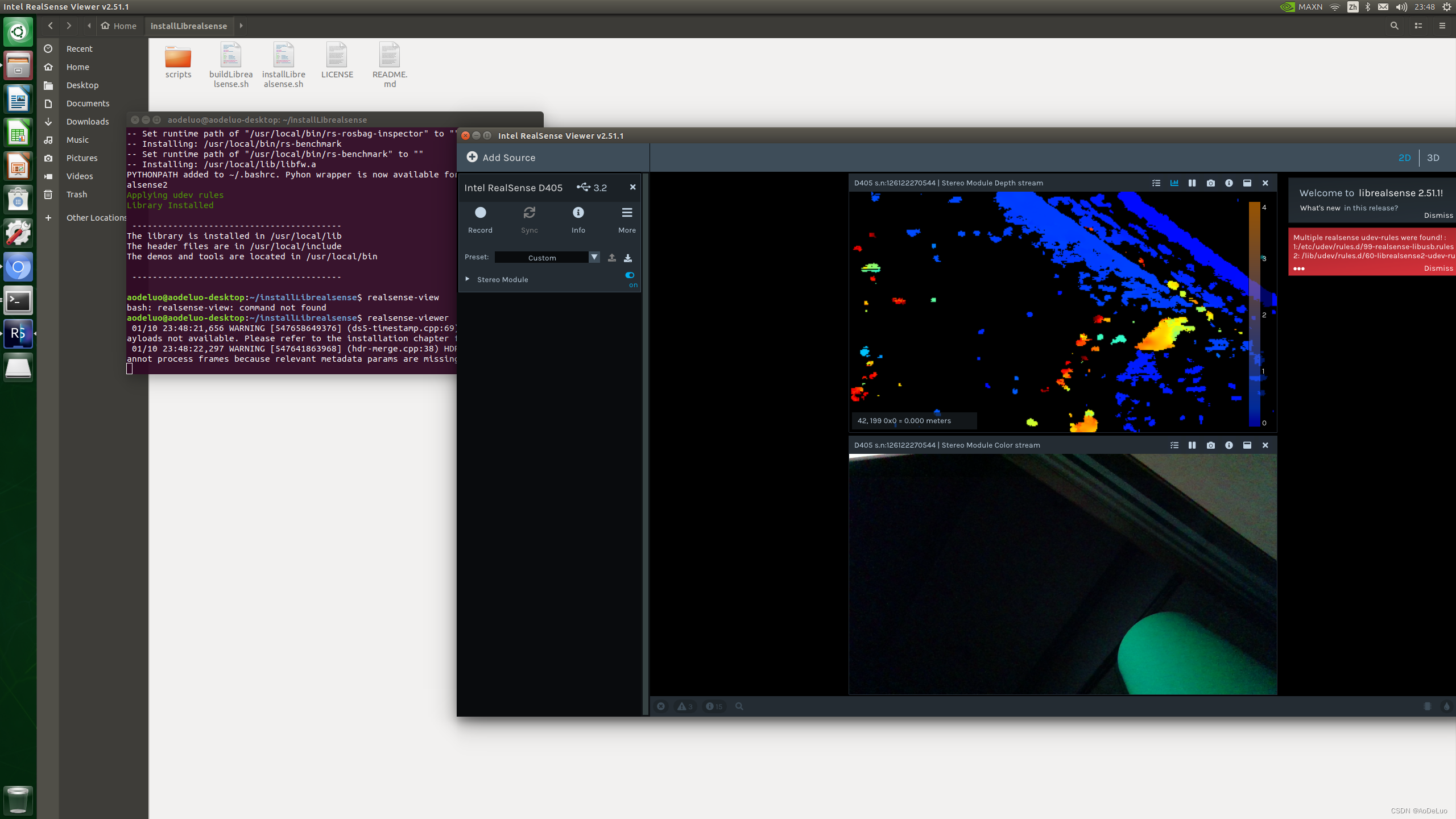Open the stream options list on the Color stream
Screen dimensions: 1456x819
(x=1173, y=445)
